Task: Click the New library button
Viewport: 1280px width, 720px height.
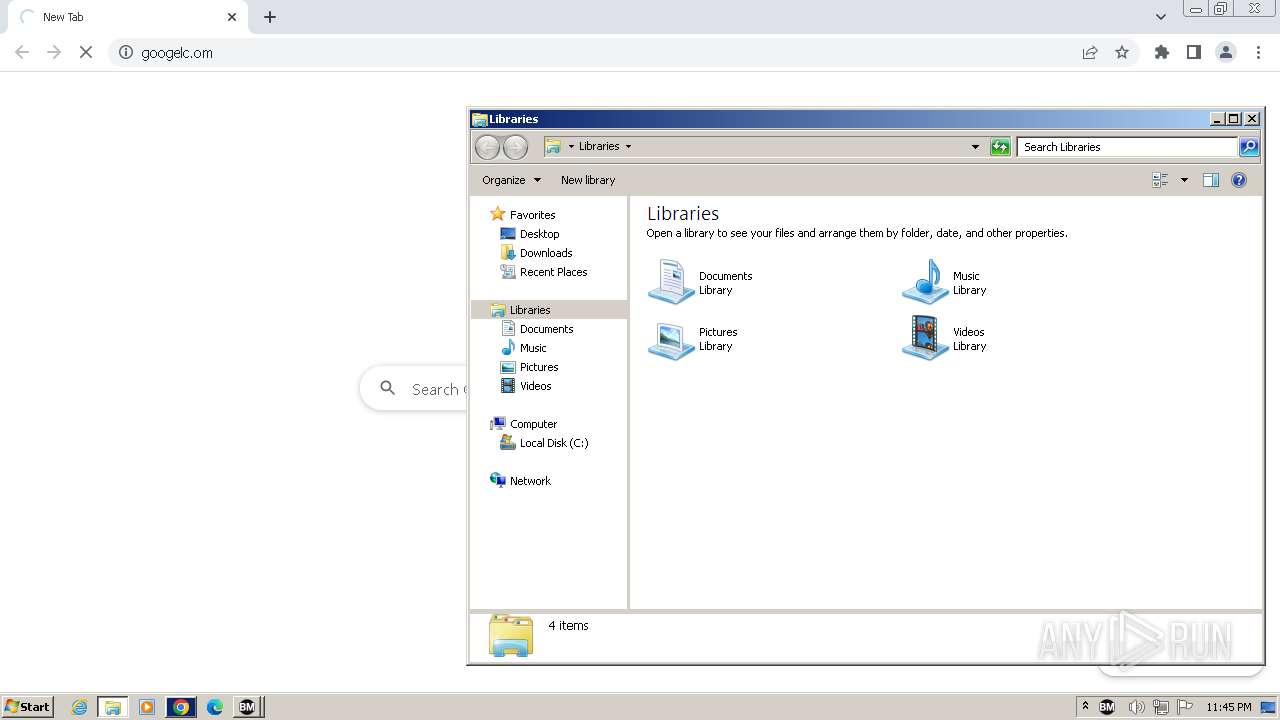Action: tap(588, 180)
